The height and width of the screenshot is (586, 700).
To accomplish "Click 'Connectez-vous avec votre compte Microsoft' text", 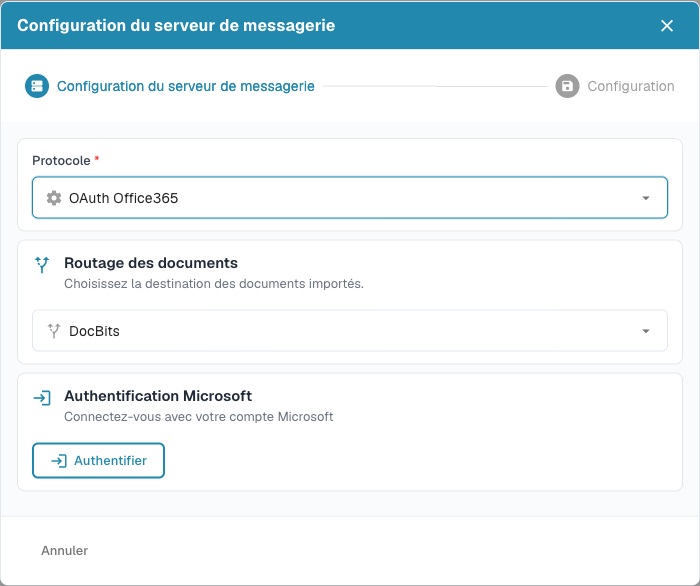I will (x=199, y=417).
